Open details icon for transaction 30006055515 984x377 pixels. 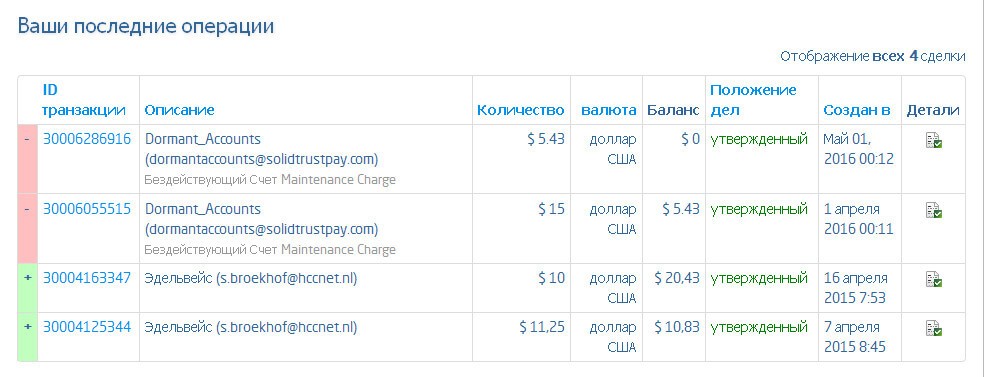coord(933,211)
